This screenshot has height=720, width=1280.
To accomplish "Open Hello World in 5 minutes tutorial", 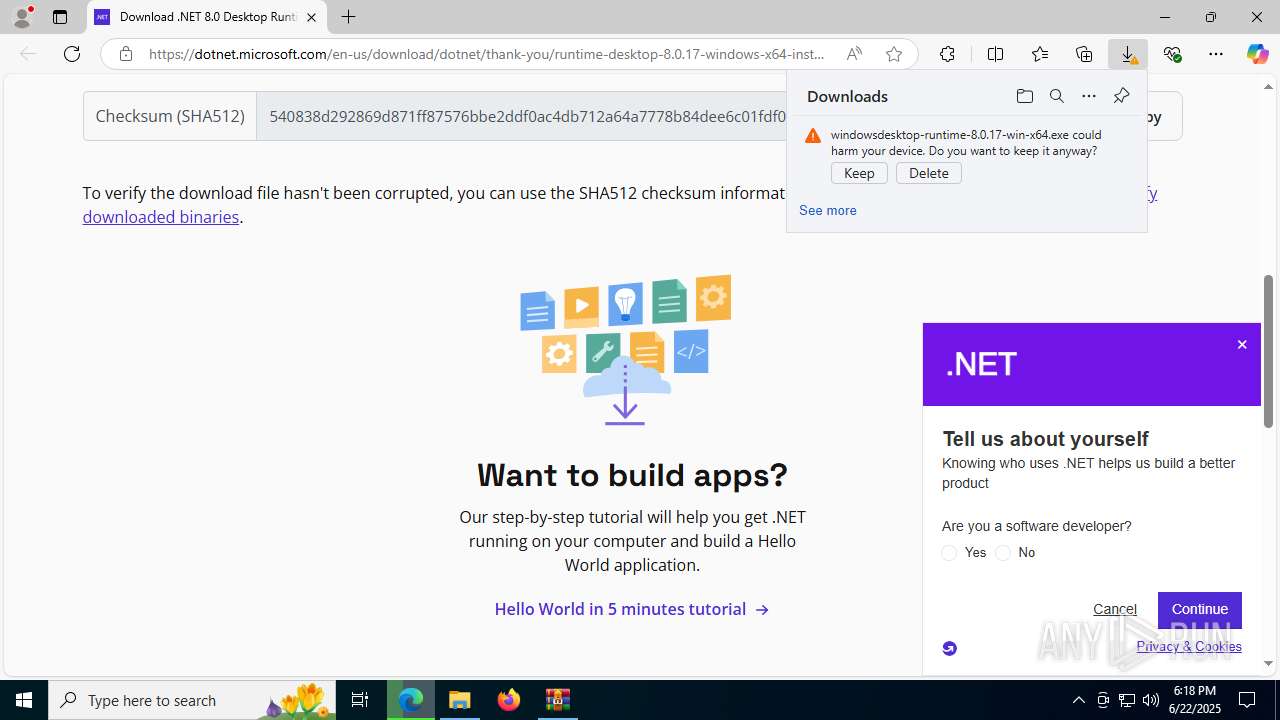I will pyautogui.click(x=632, y=609).
